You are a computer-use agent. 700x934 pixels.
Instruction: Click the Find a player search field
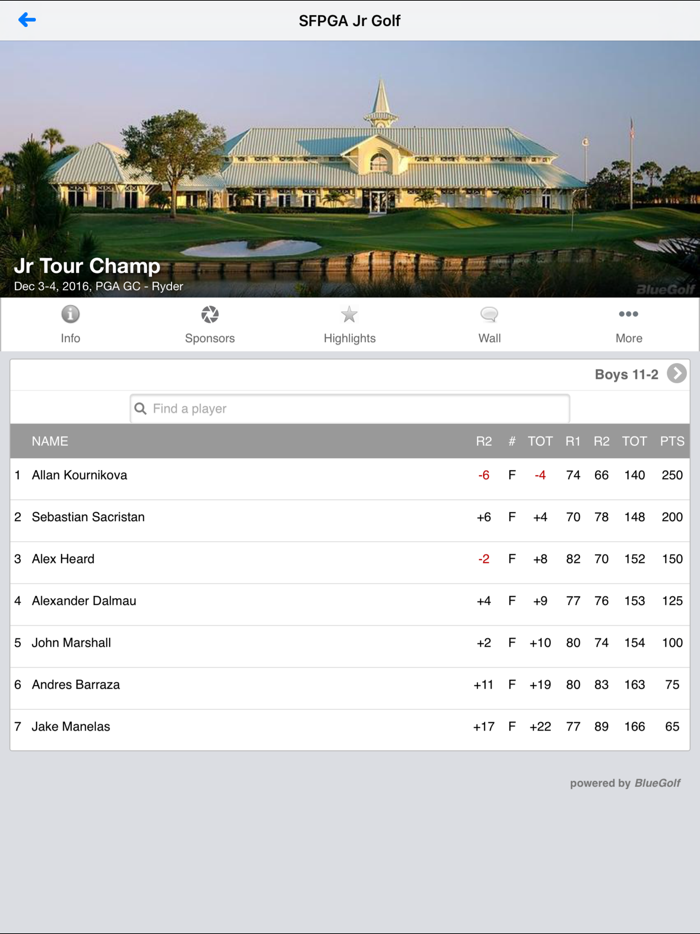(350, 408)
